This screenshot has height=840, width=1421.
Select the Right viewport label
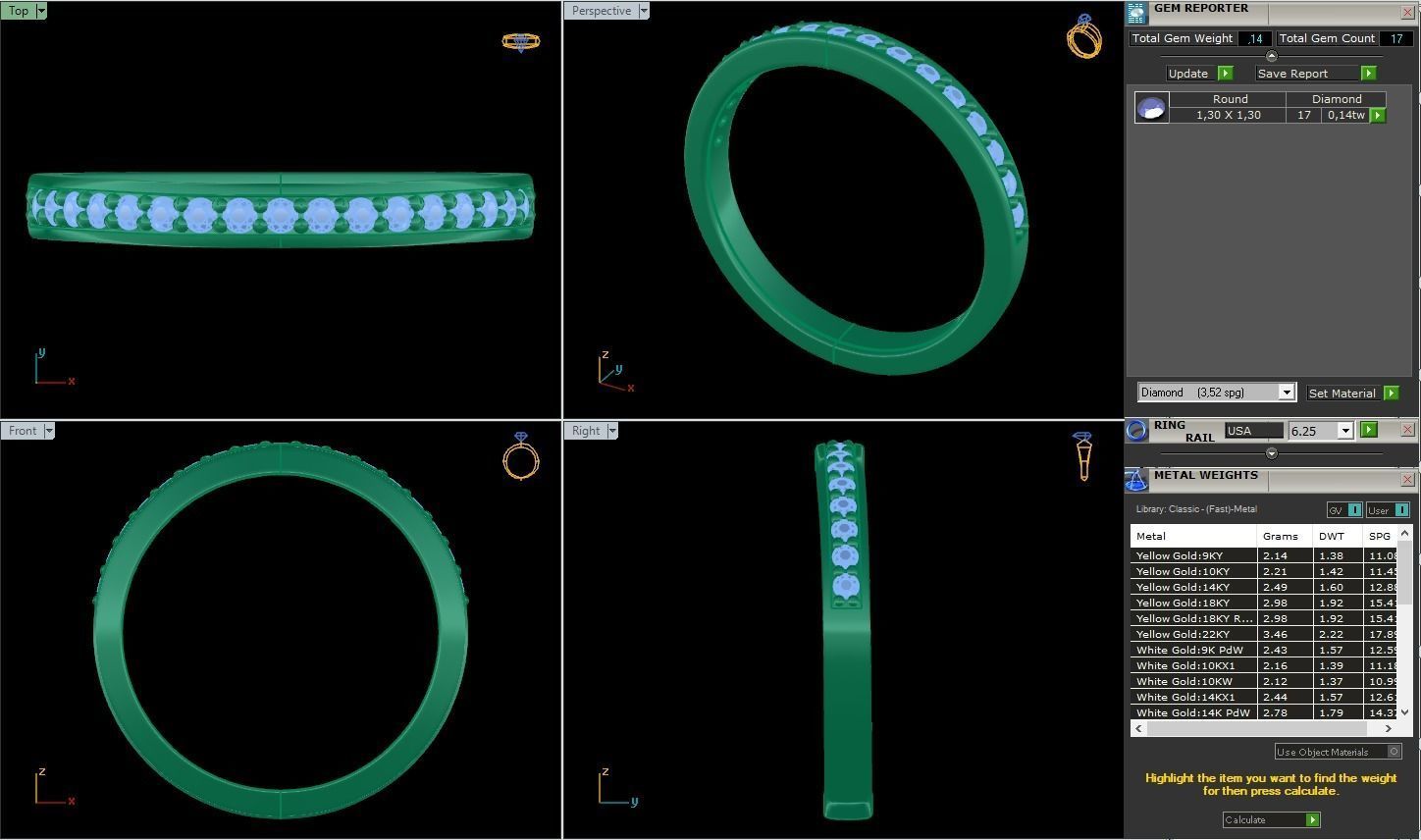pyautogui.click(x=585, y=431)
